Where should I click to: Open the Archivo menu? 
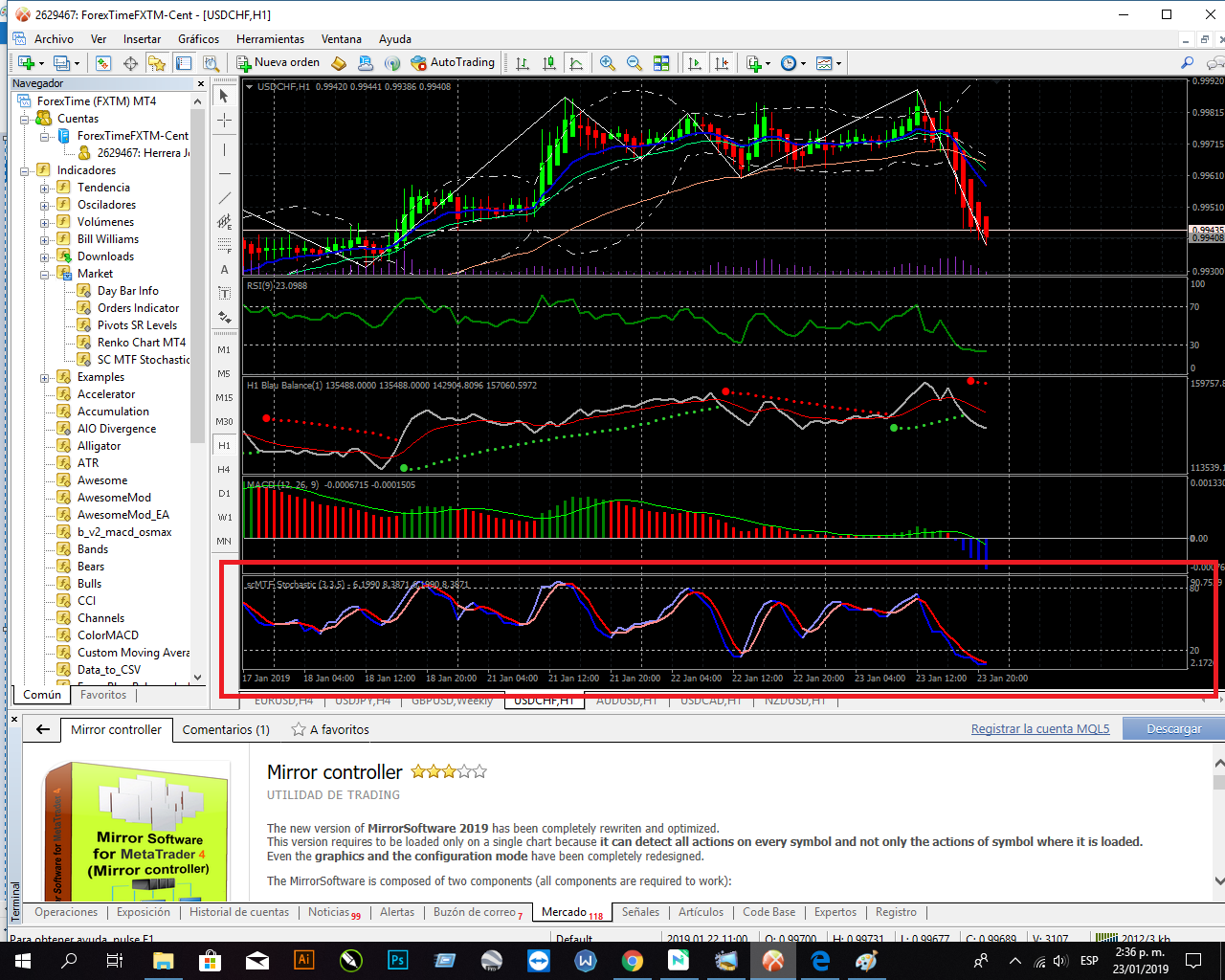pos(54,39)
